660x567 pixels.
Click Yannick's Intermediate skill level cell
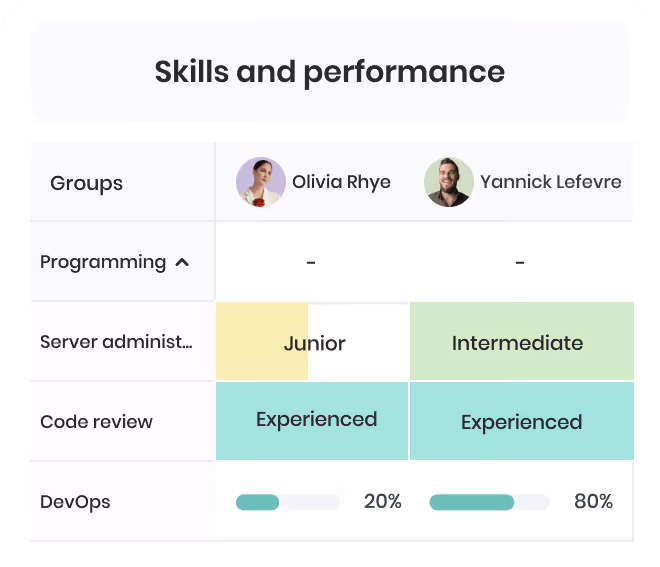(522, 341)
